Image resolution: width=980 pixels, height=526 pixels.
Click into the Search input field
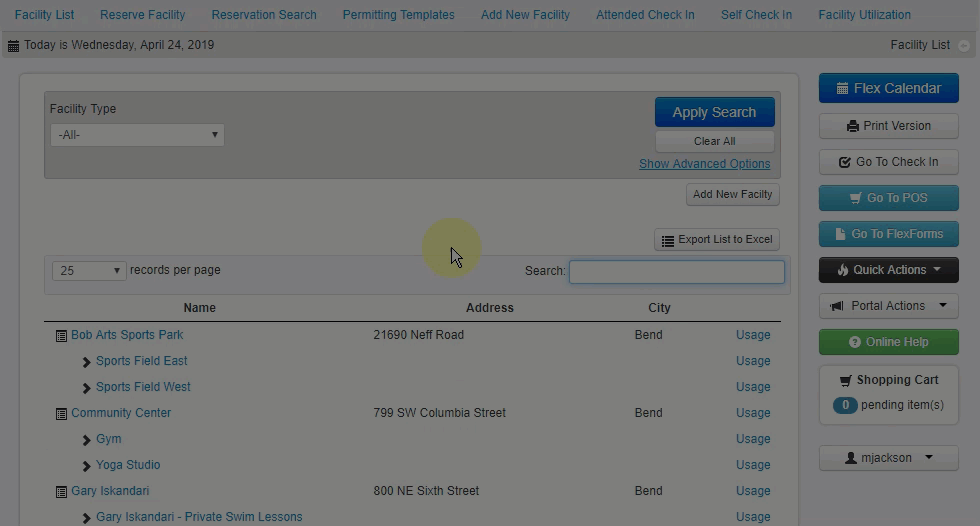[676, 271]
